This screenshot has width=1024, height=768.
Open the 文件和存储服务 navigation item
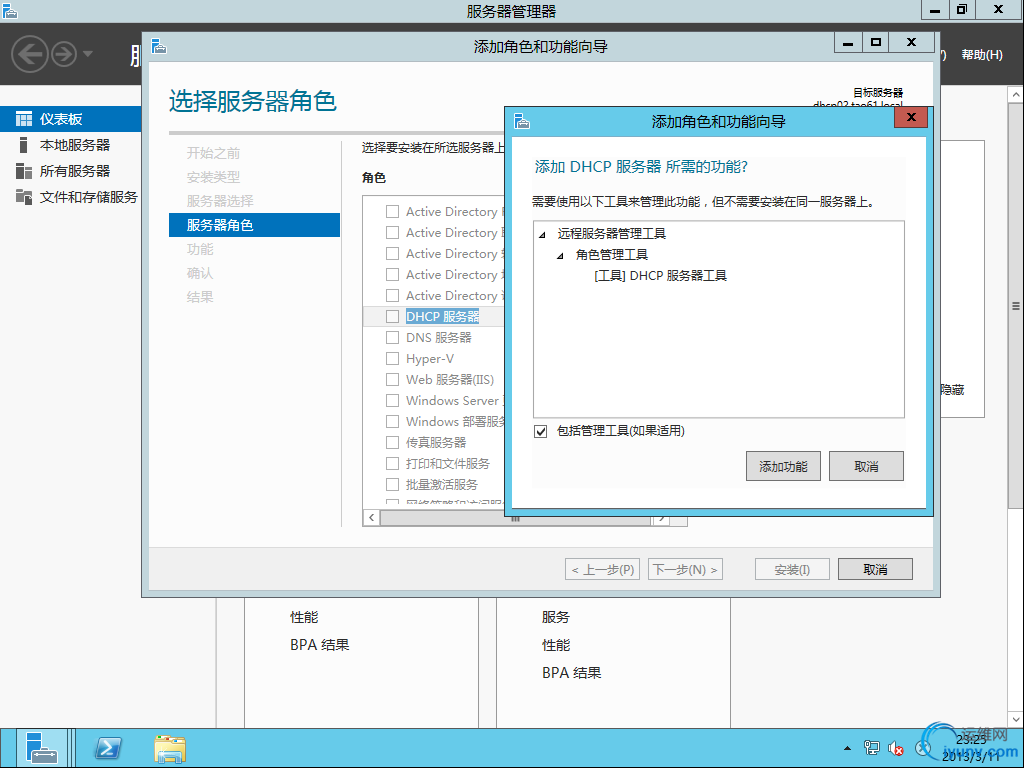click(x=71, y=197)
